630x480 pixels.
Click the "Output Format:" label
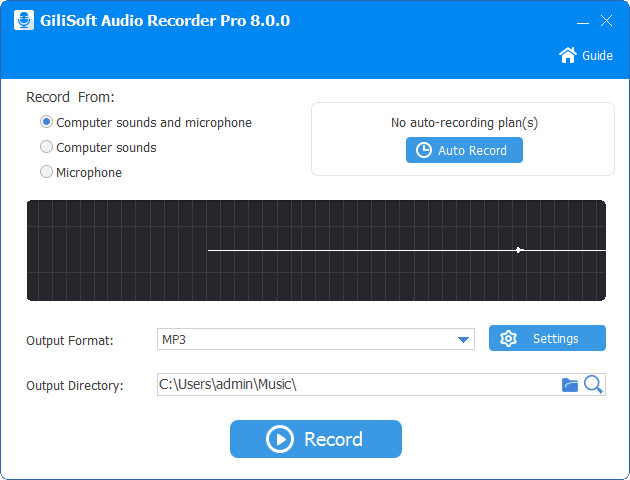[70, 341]
